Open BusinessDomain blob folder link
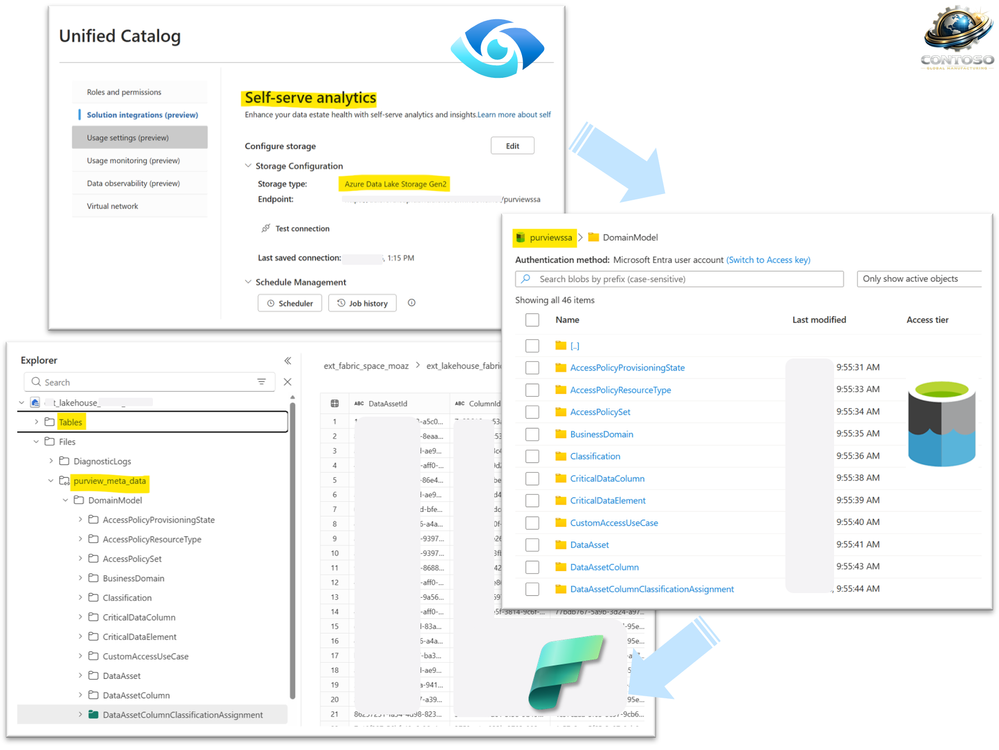This screenshot has height=750, width=999. 601,435
